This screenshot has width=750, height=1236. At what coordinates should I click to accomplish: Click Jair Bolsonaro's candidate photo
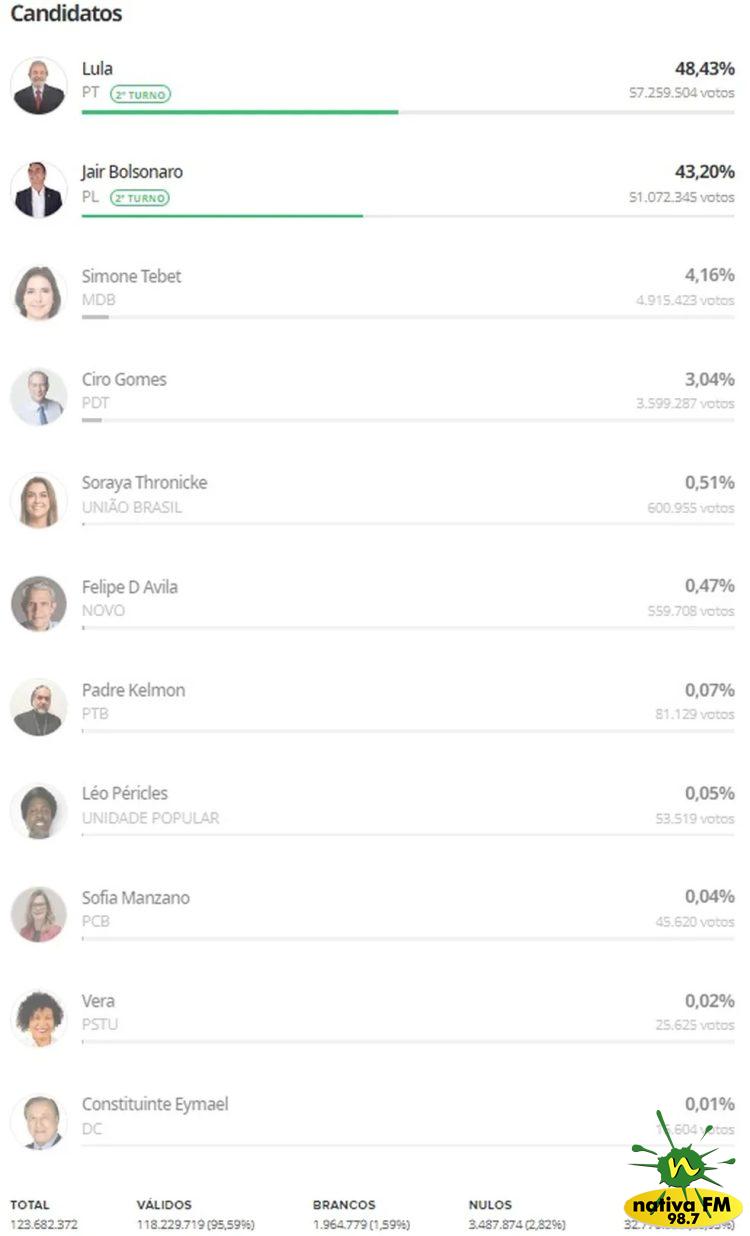[38, 189]
